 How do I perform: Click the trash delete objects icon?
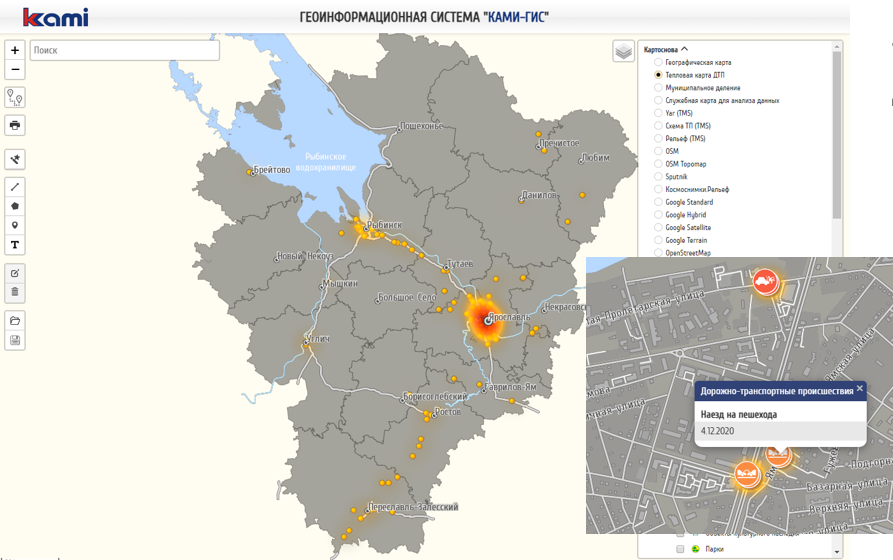pos(15,292)
